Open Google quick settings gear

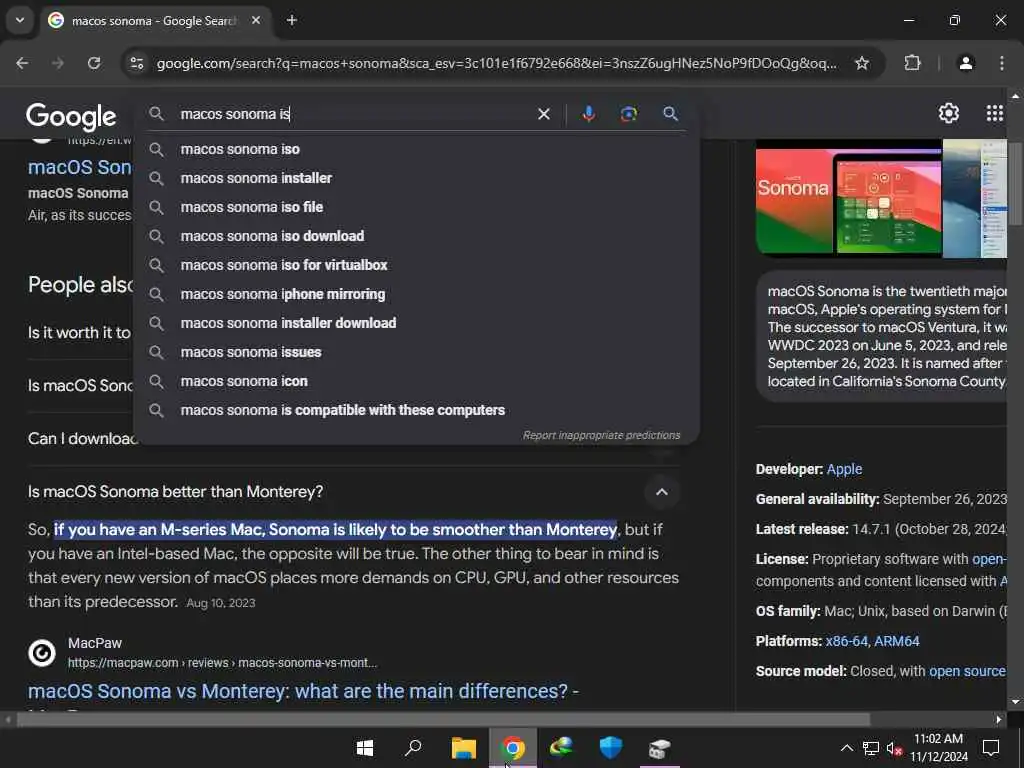point(948,114)
